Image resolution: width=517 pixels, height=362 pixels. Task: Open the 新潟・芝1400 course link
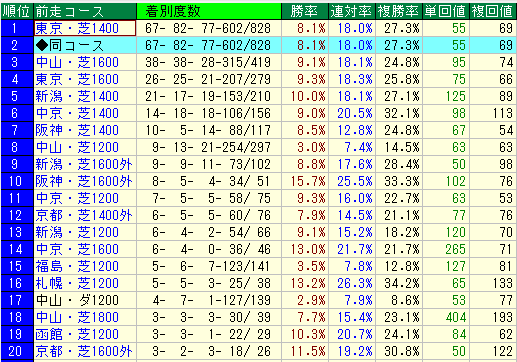(x=77, y=96)
